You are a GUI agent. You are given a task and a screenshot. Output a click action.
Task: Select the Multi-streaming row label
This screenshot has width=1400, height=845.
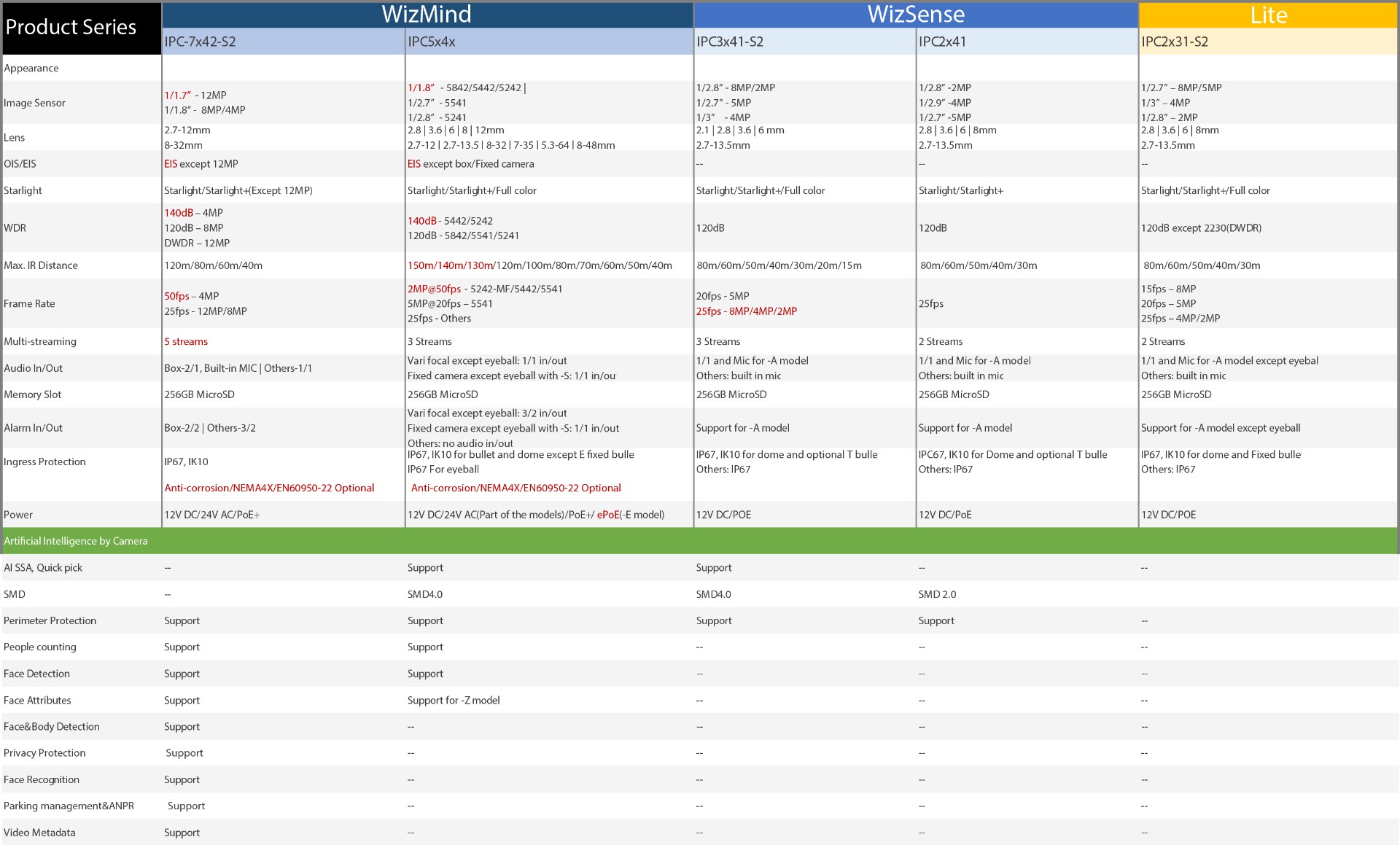click(x=40, y=341)
